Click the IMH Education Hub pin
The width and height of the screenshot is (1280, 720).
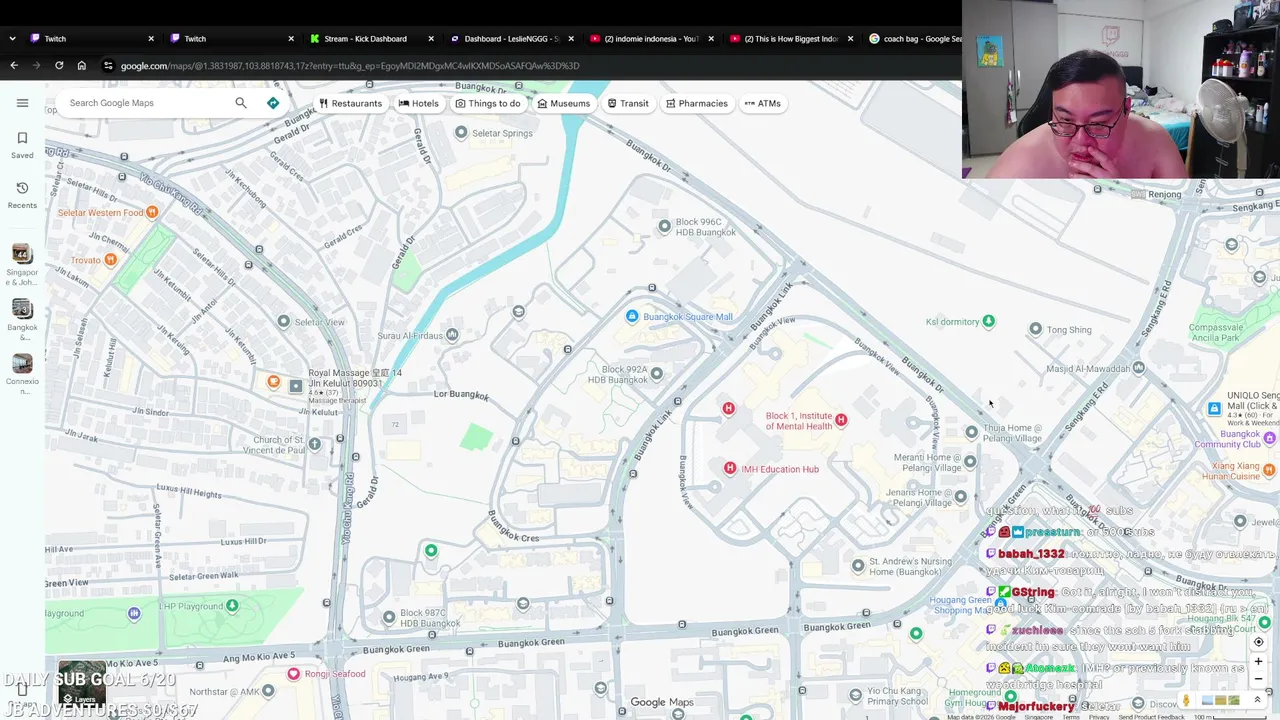[730, 468]
